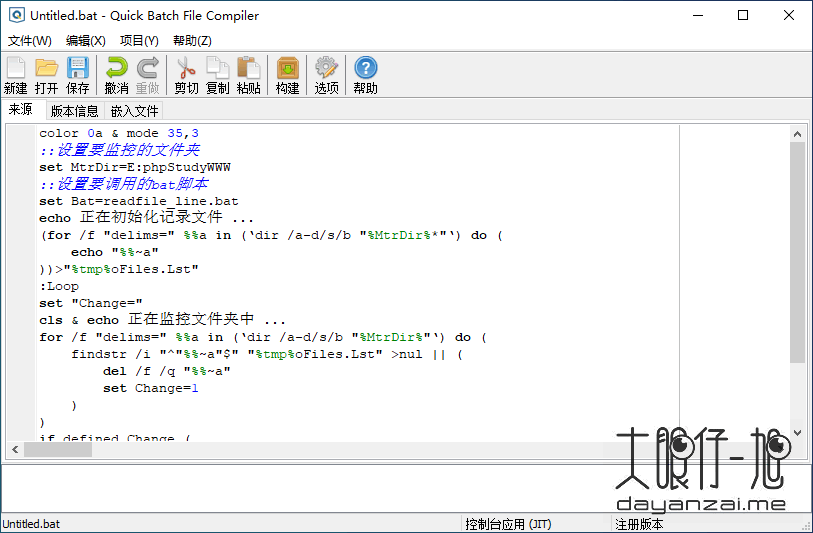
Task: Click the vertical scrollbar up arrow
Action: 797,134
